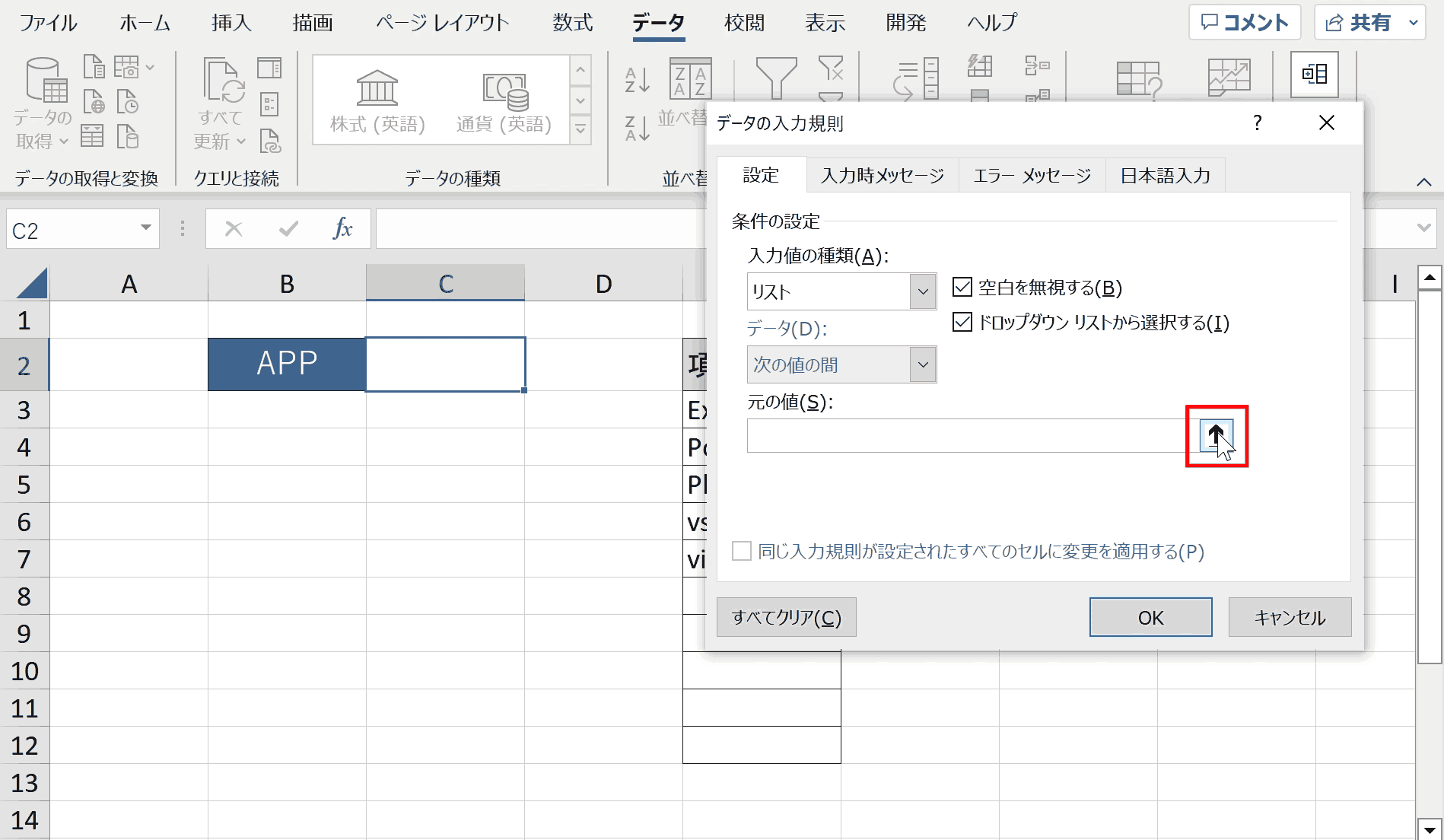The height and width of the screenshot is (840, 1444).
Task: Toggle 同じ入力規則が設定されたすべてのセルに変更を適用する checkbox
Action: [x=742, y=551]
